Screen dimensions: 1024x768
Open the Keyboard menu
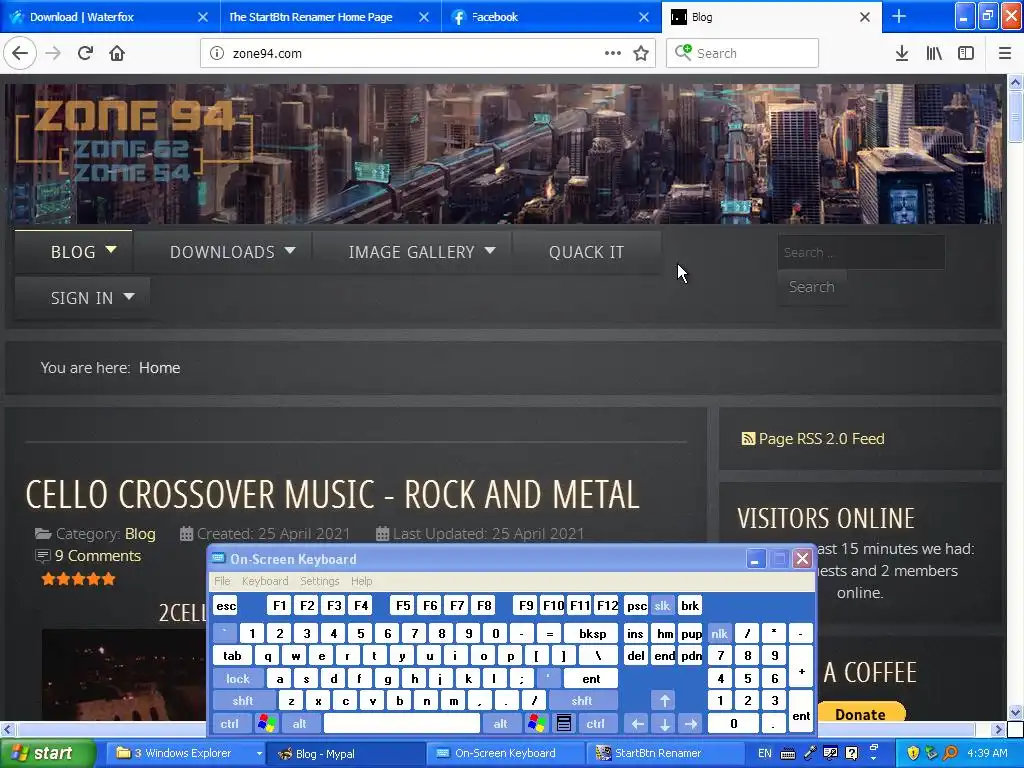click(x=264, y=581)
